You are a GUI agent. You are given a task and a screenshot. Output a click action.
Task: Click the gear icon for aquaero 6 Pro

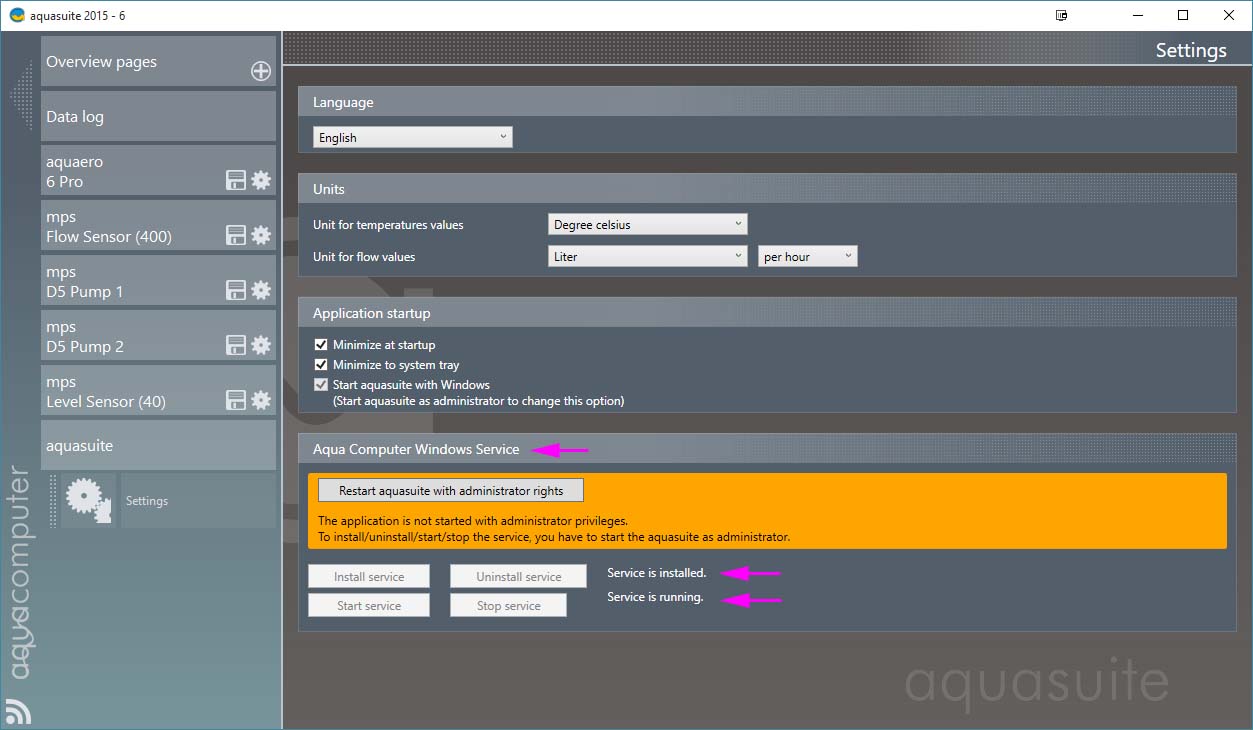coord(261,180)
